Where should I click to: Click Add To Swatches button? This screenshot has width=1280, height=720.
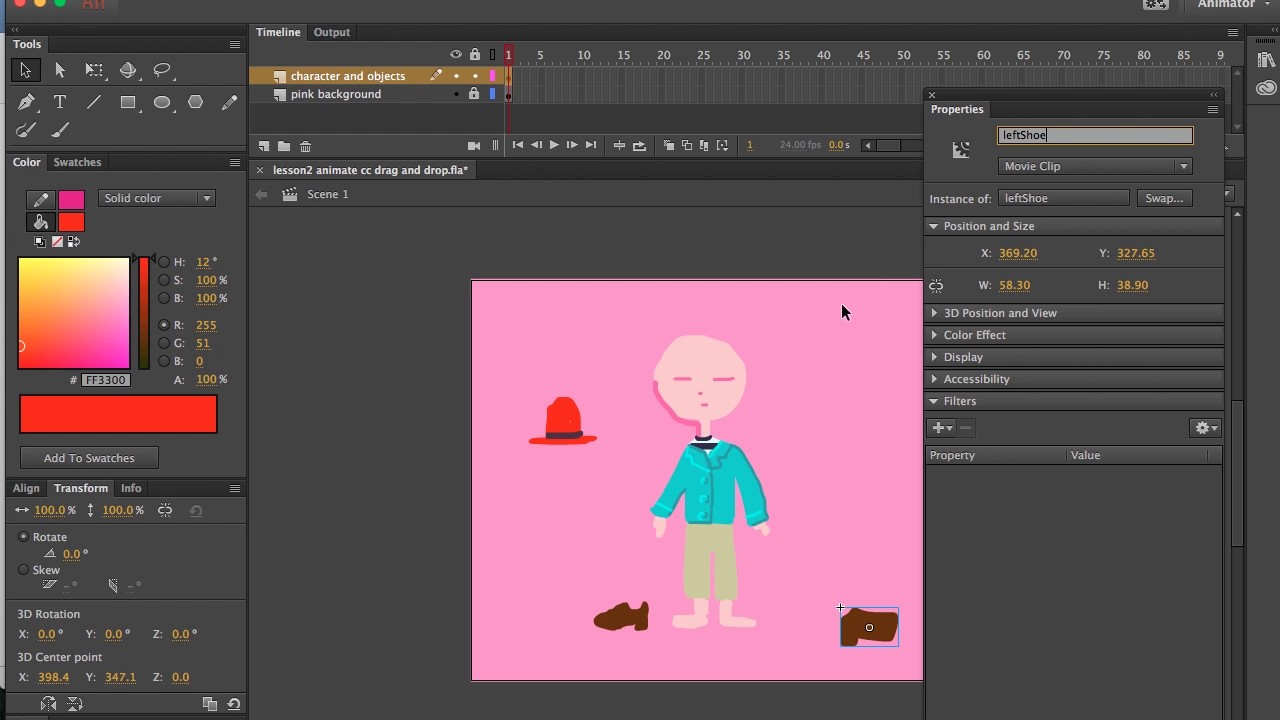[89, 458]
